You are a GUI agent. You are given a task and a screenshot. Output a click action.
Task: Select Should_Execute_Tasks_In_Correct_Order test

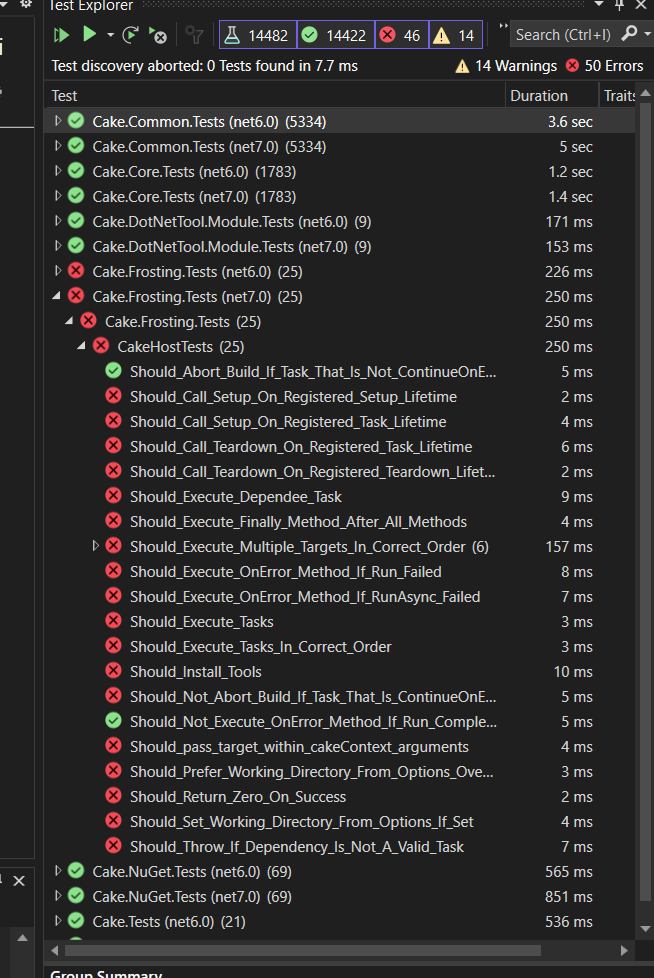point(261,647)
